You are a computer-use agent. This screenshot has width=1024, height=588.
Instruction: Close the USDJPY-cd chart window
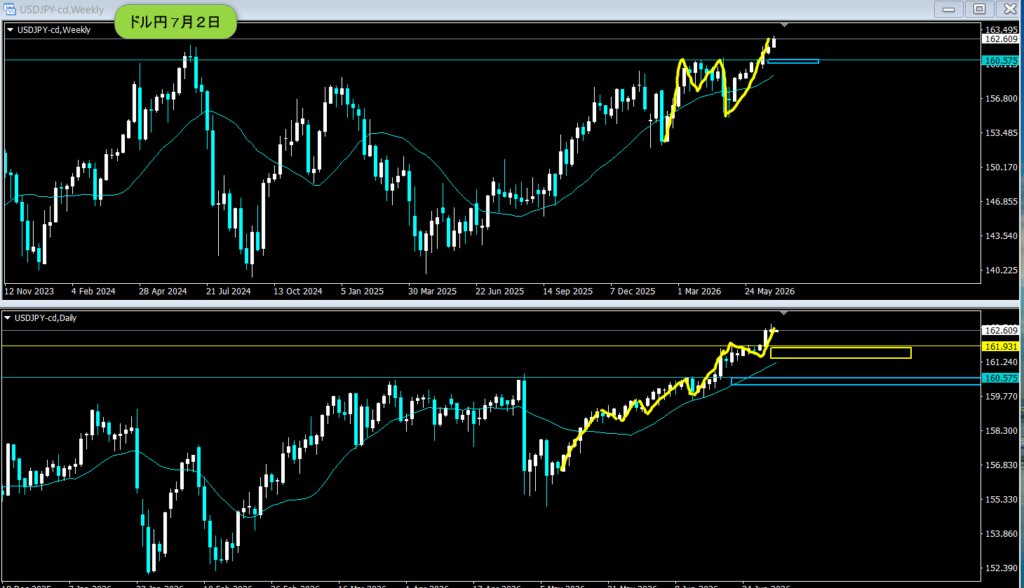click(x=1010, y=9)
